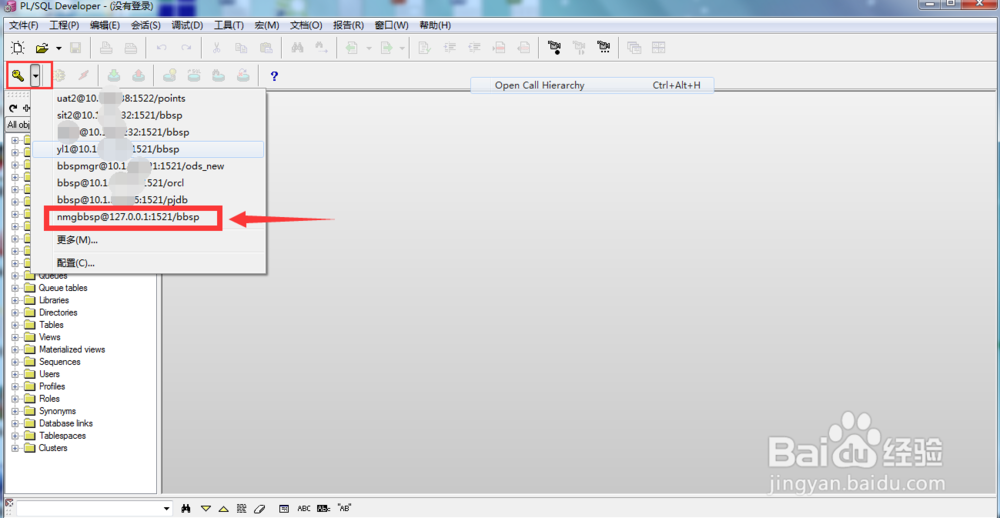Select the Tablespaces tree item
This screenshot has height=518, width=1000.
[62, 436]
